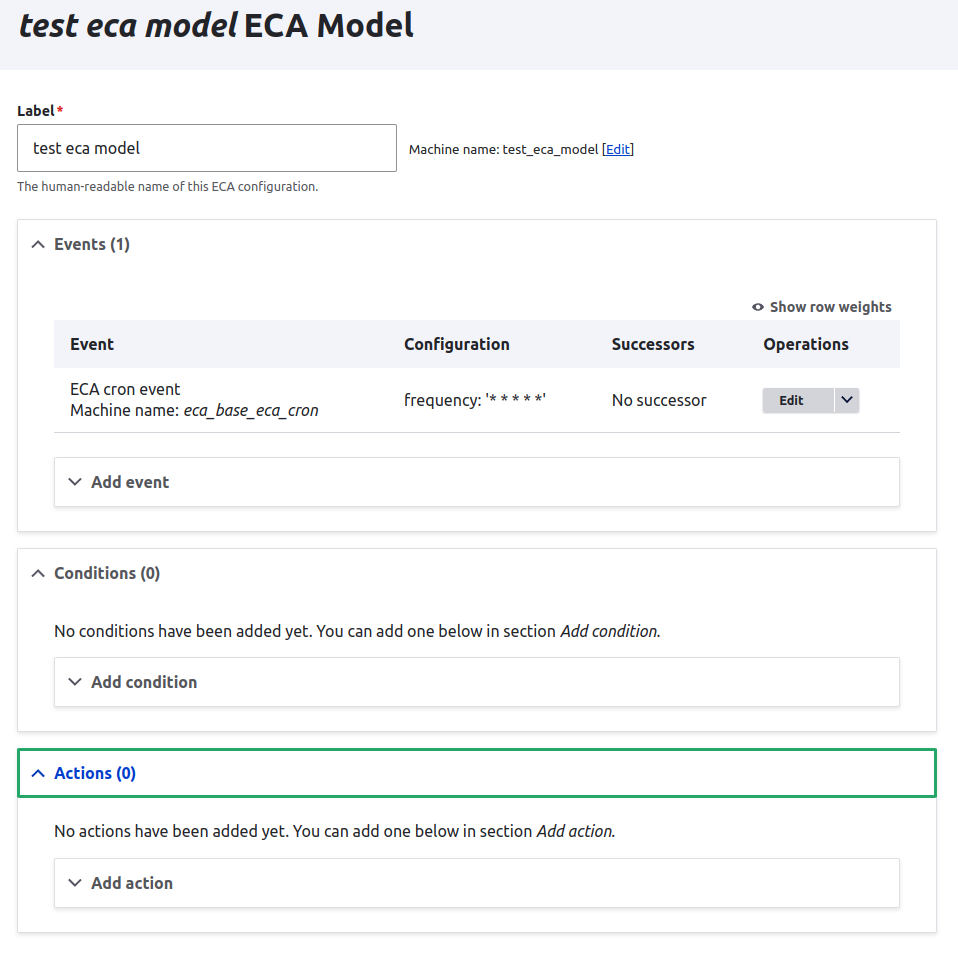
Task: Click the chevron icon beside Events (1)
Action: coord(38,244)
